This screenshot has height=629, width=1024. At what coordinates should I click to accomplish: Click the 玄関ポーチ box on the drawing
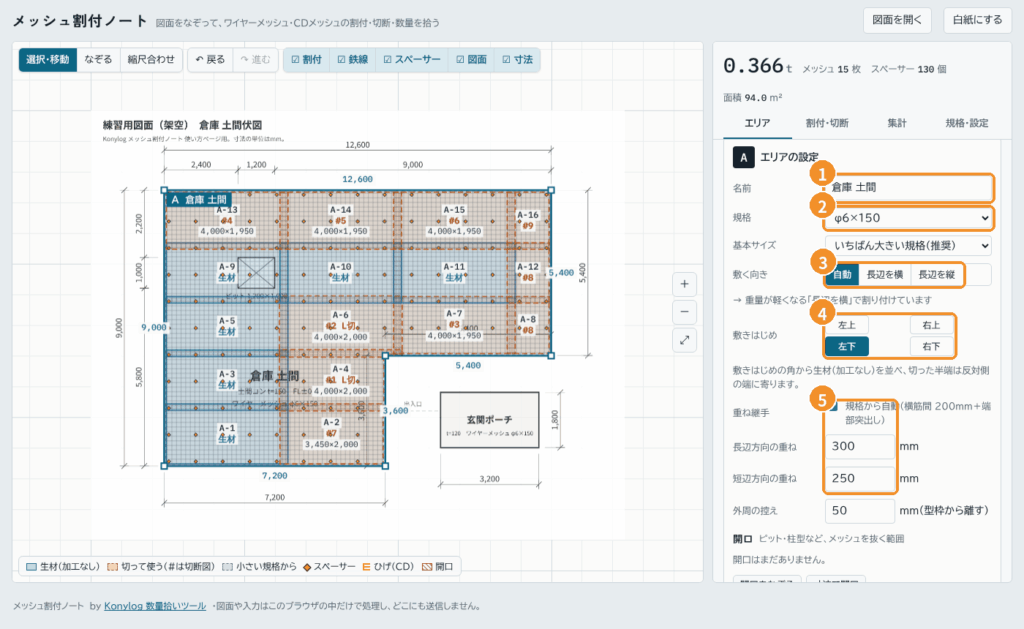click(489, 420)
